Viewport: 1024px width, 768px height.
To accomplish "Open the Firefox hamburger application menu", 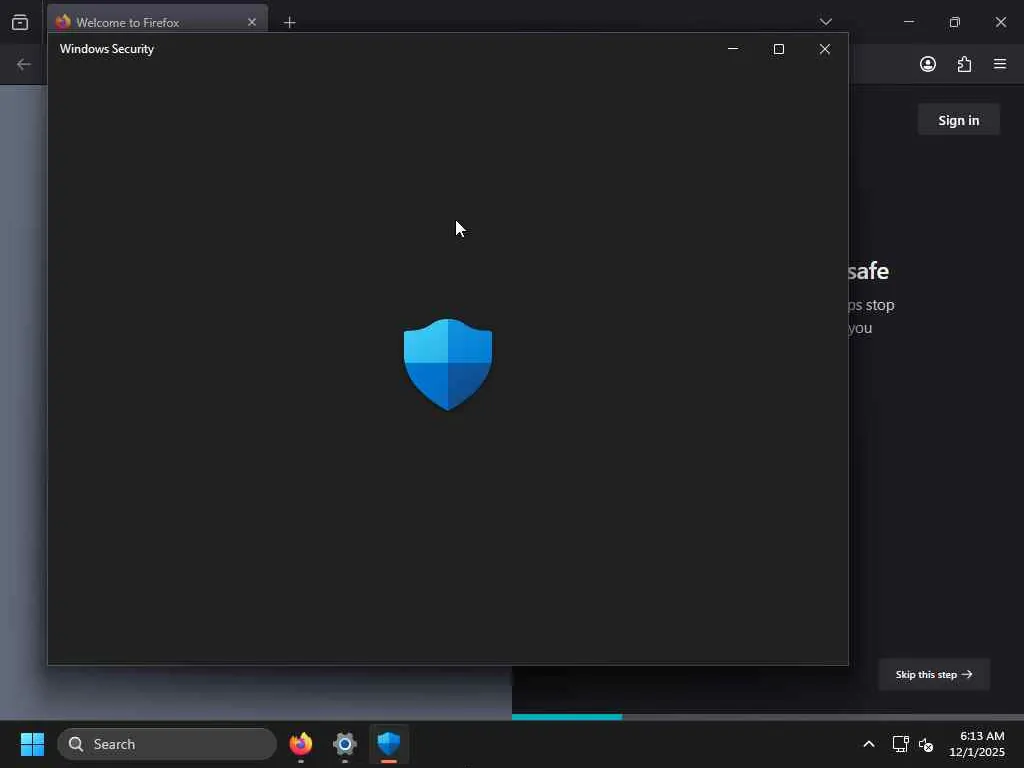I will tap(1000, 64).
